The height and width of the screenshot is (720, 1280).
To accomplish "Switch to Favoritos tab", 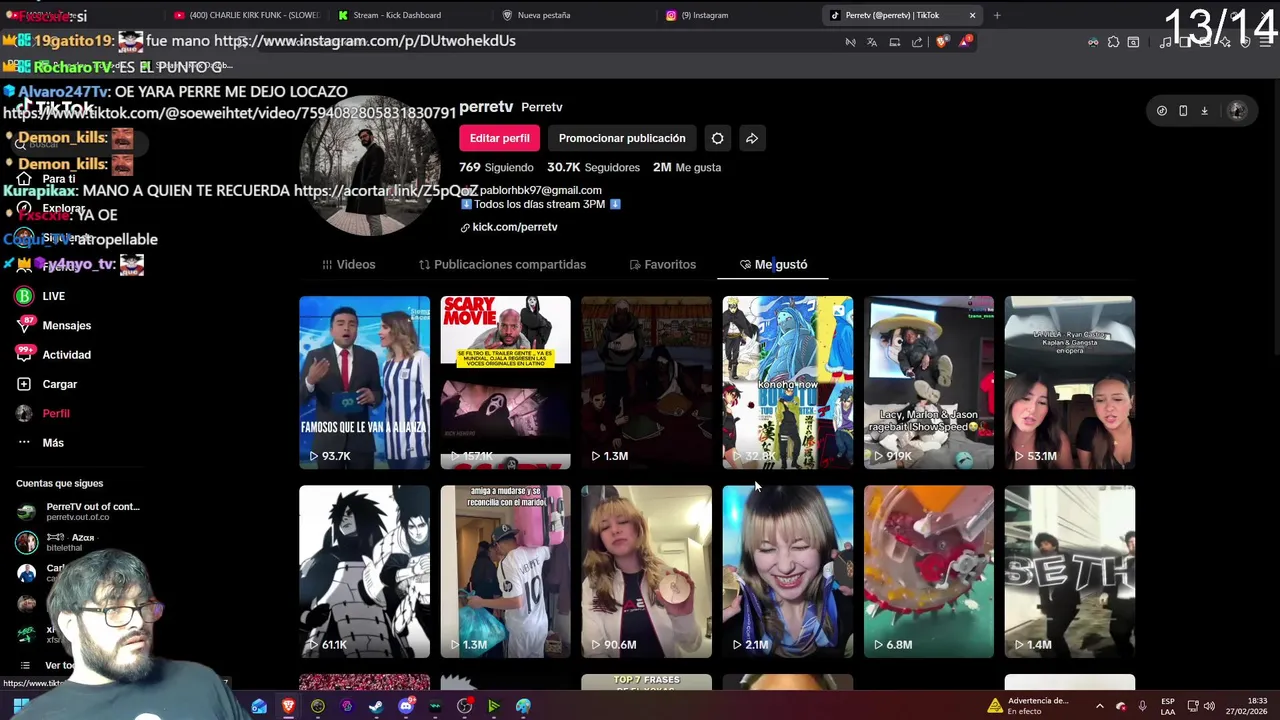I will [662, 264].
